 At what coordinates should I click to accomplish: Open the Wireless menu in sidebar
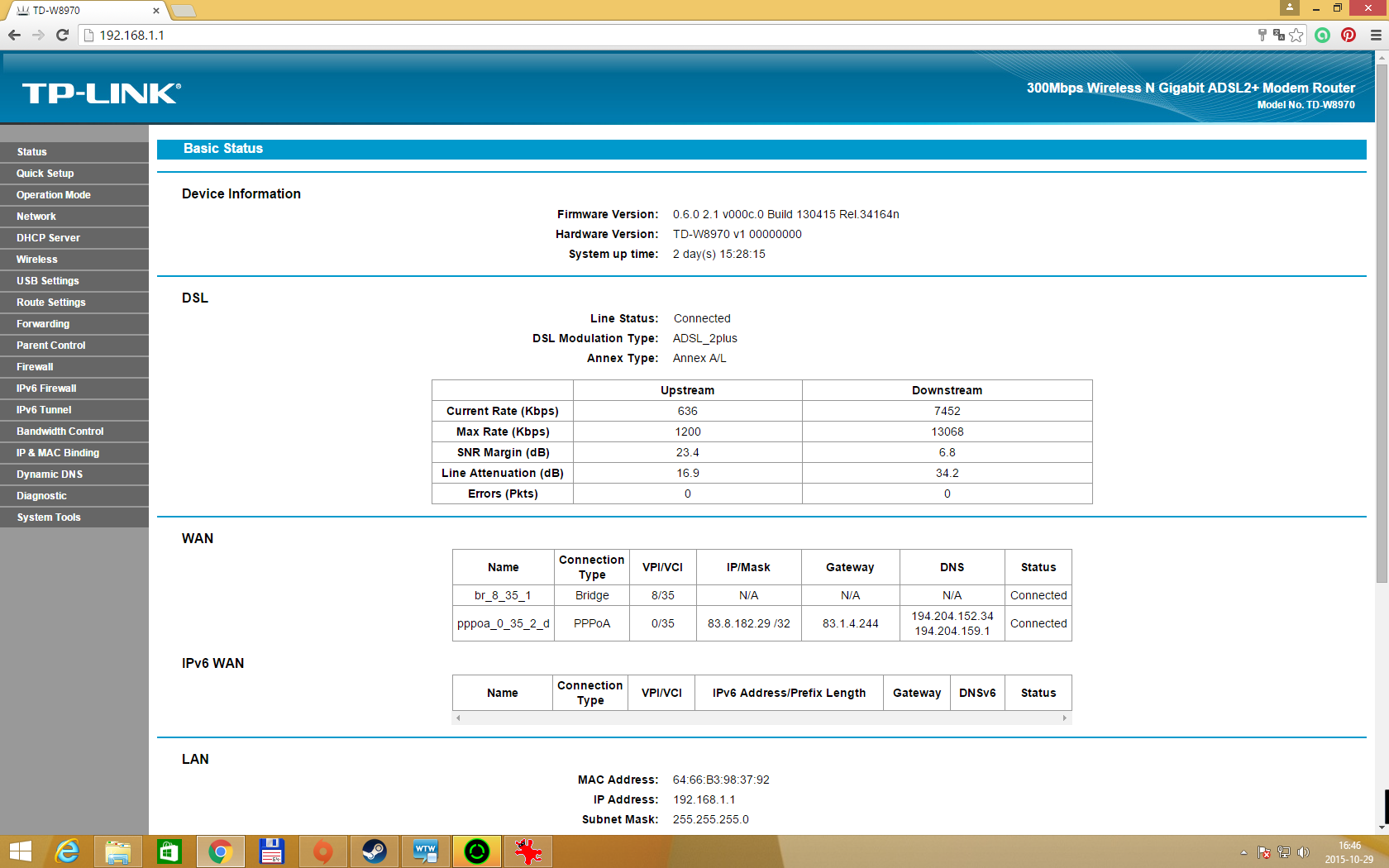pos(37,260)
